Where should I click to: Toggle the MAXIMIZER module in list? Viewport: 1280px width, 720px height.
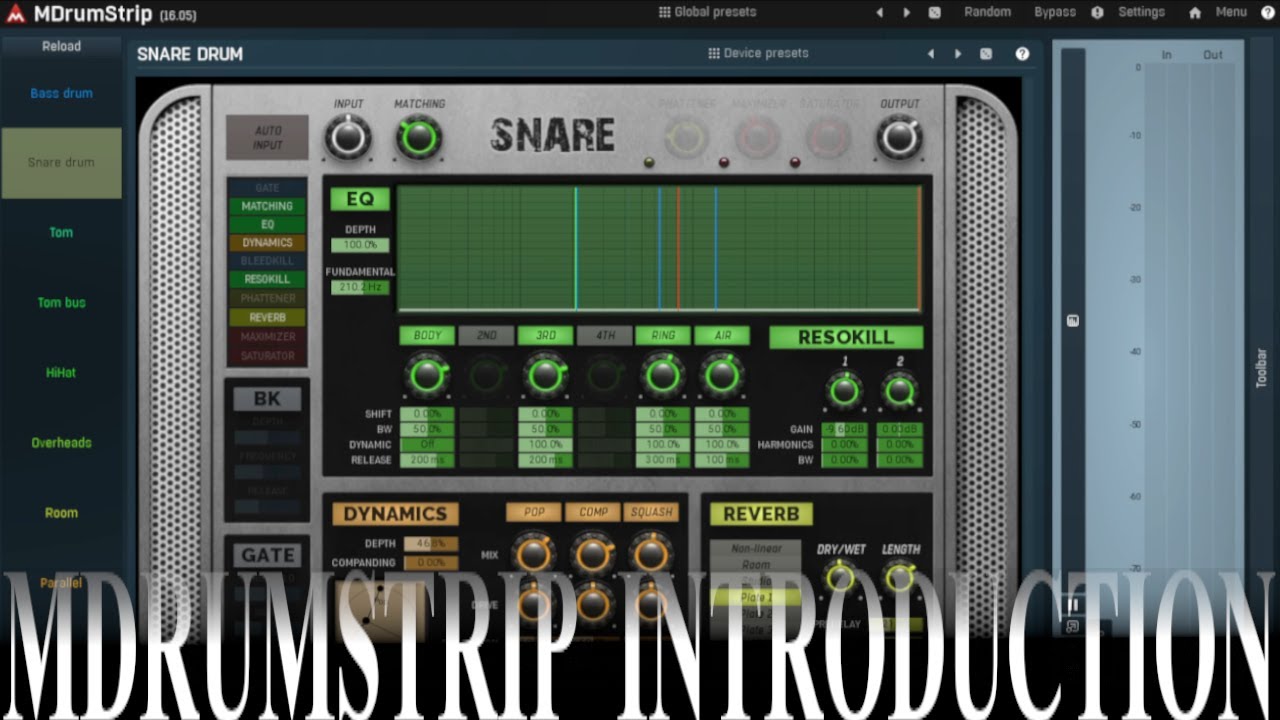(267, 337)
